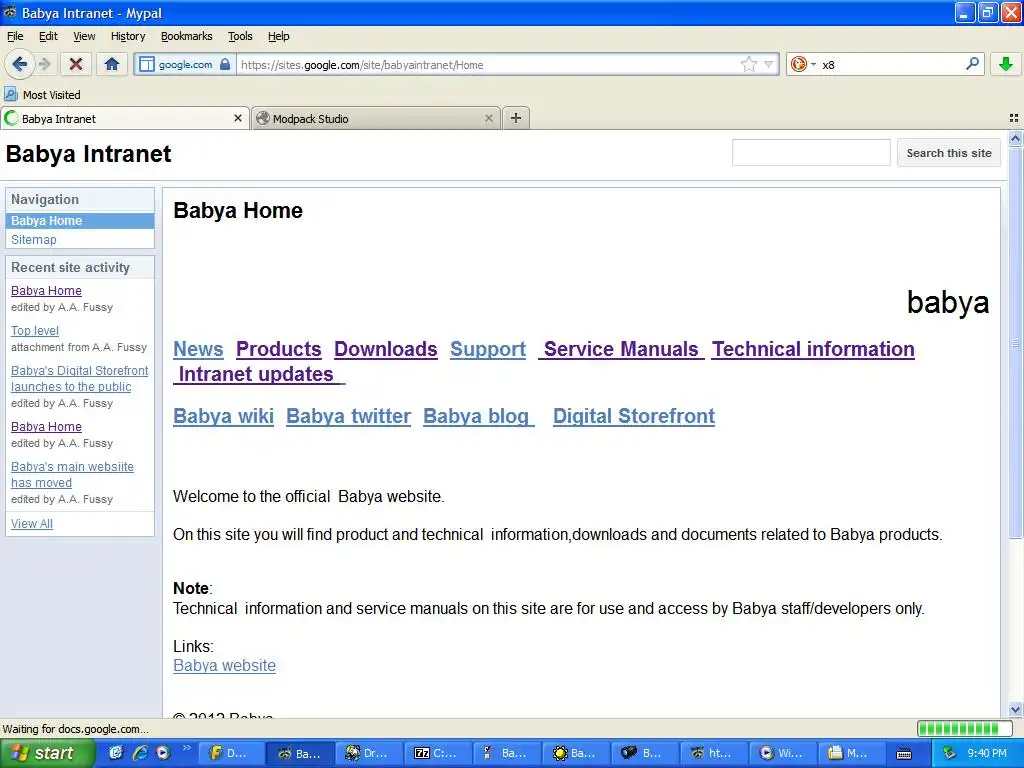
Task: Click the 9:40 PM system clock
Action: point(987,753)
